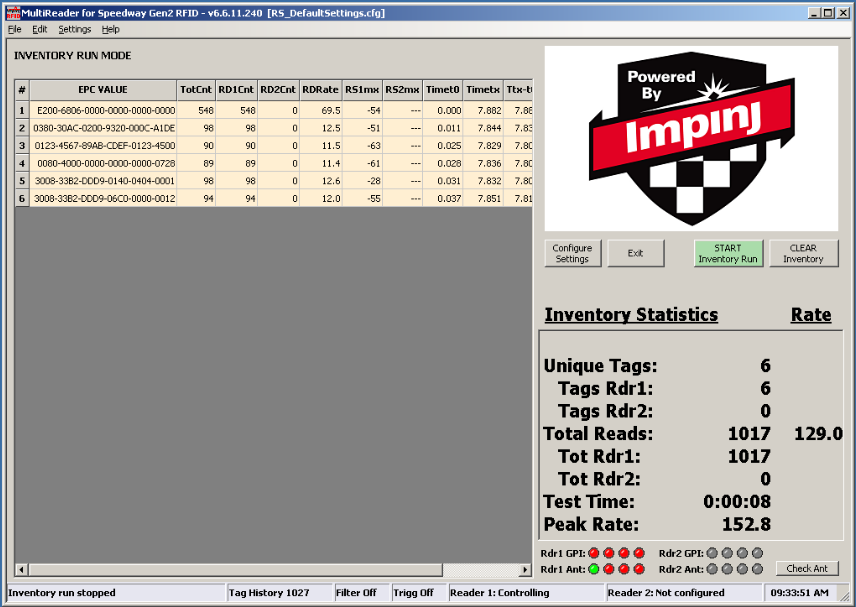Click the first gray Rdr2 Ant indicator
Screen dimensions: 856x607
coord(712,569)
